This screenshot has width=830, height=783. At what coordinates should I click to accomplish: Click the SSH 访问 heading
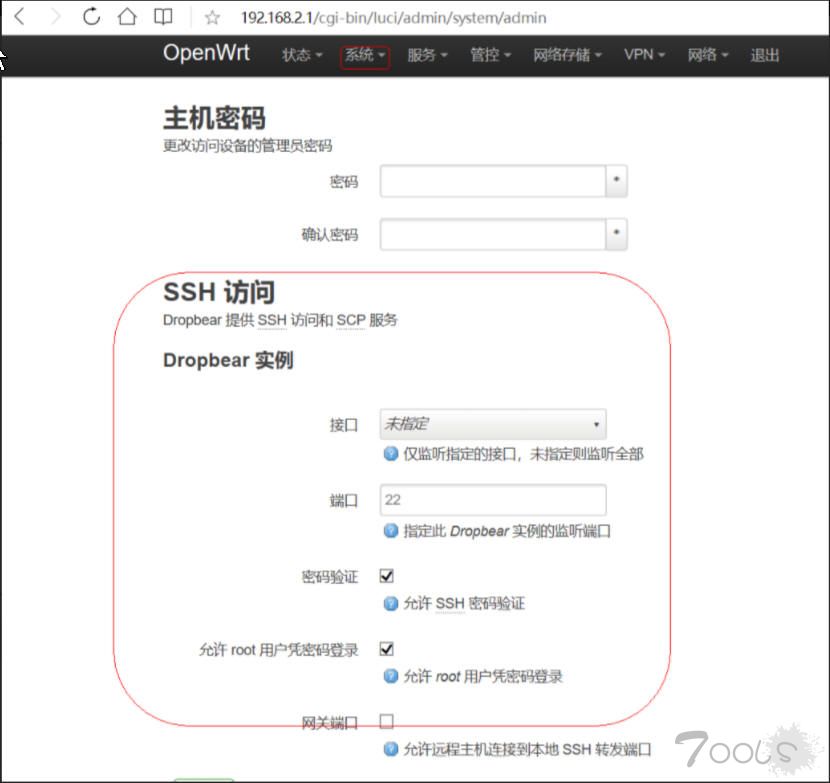219,292
